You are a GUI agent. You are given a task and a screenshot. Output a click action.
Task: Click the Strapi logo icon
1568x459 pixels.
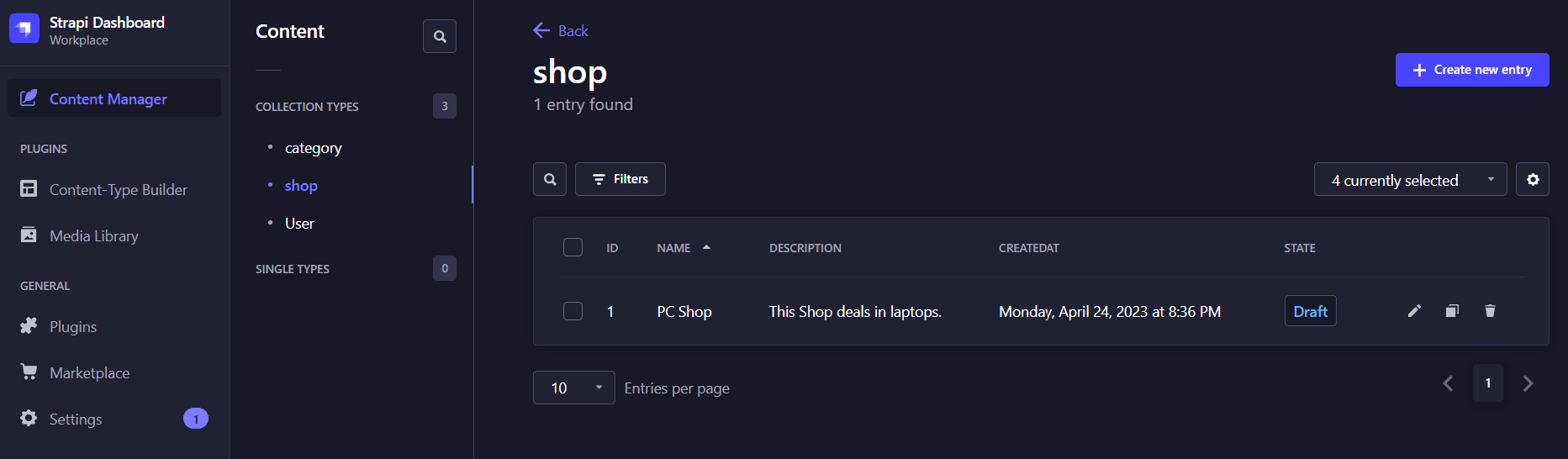tap(24, 29)
